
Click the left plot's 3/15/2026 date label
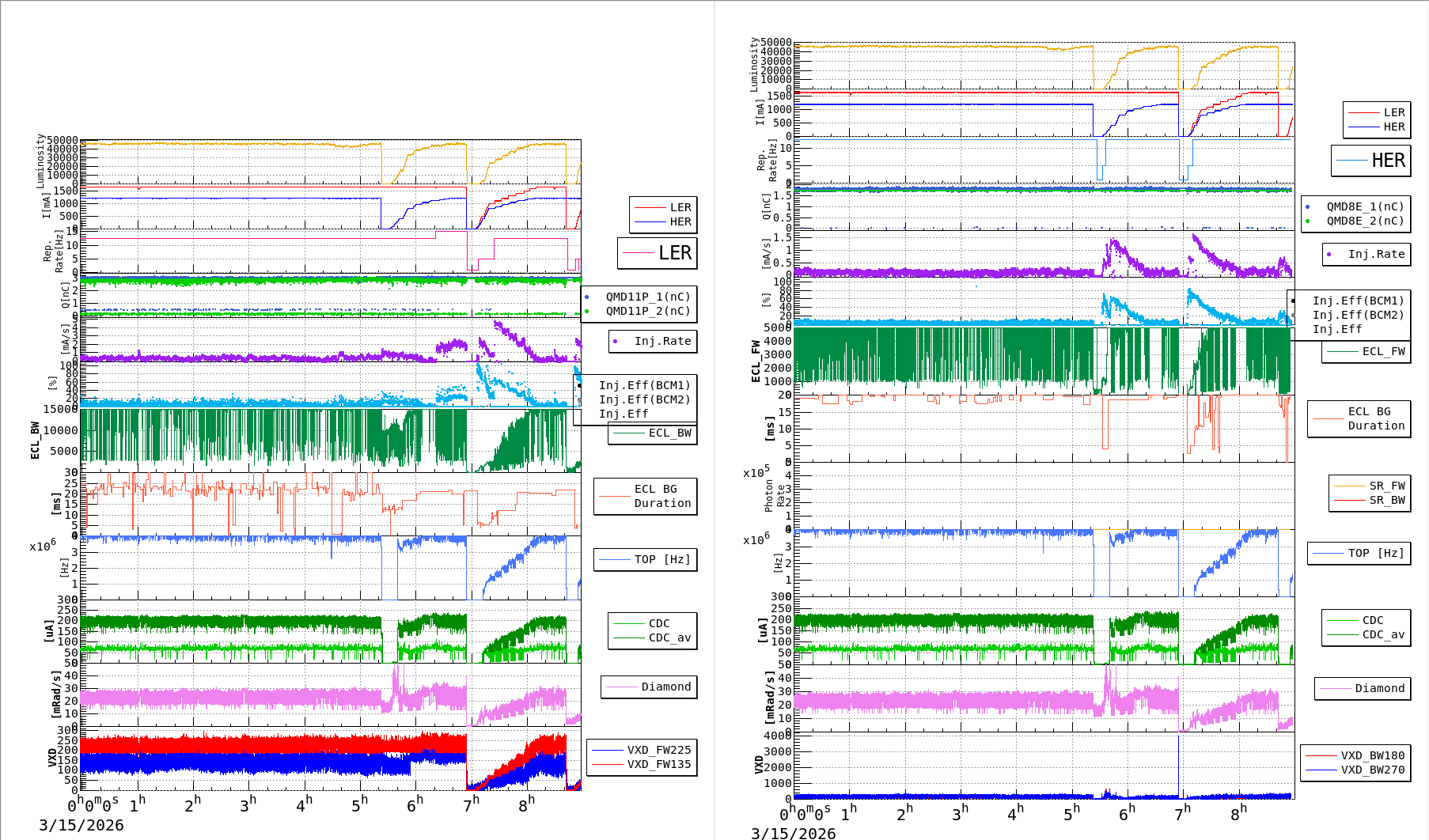point(81,825)
